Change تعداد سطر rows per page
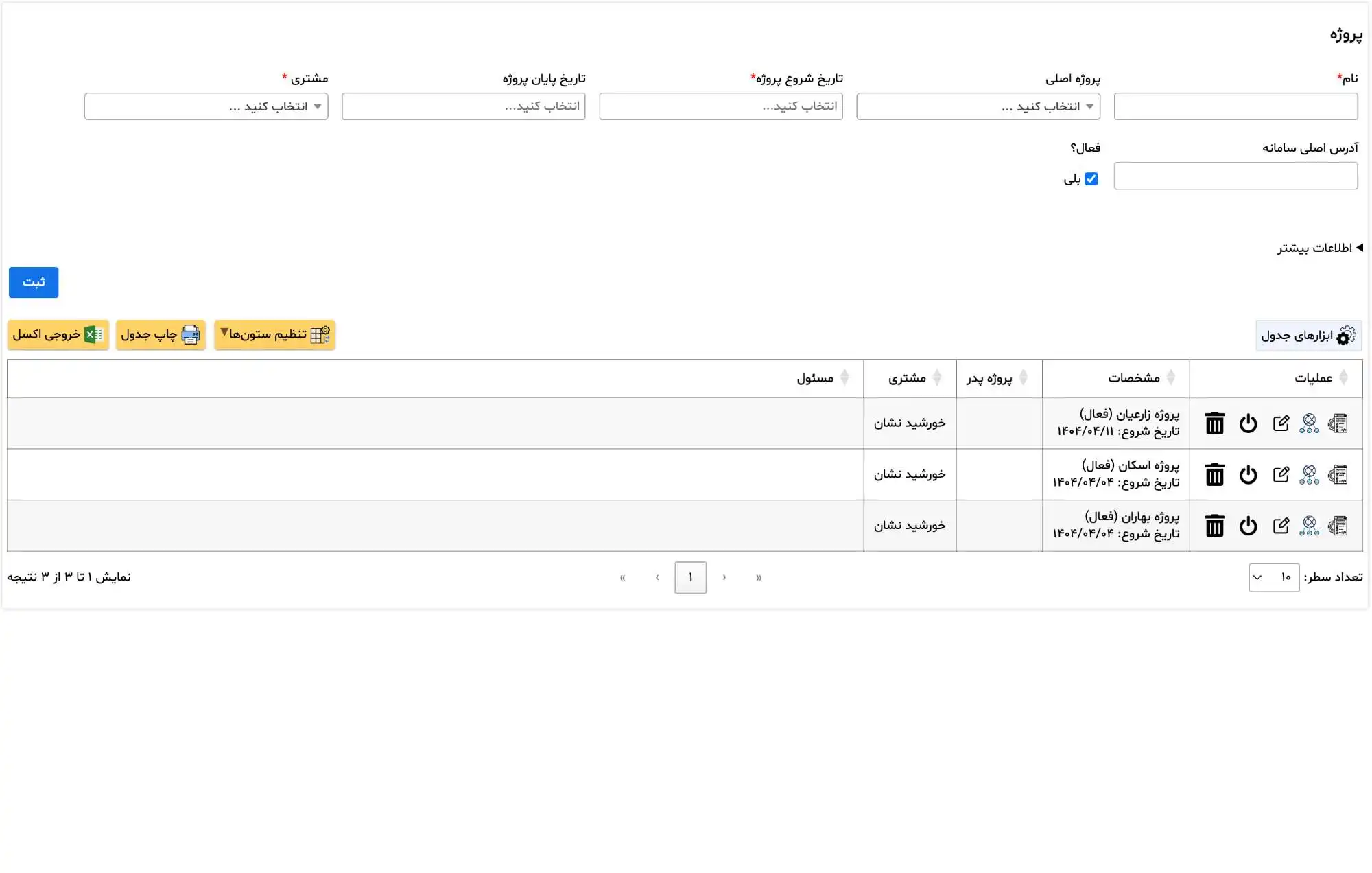This screenshot has width=1372, height=873. [1273, 577]
